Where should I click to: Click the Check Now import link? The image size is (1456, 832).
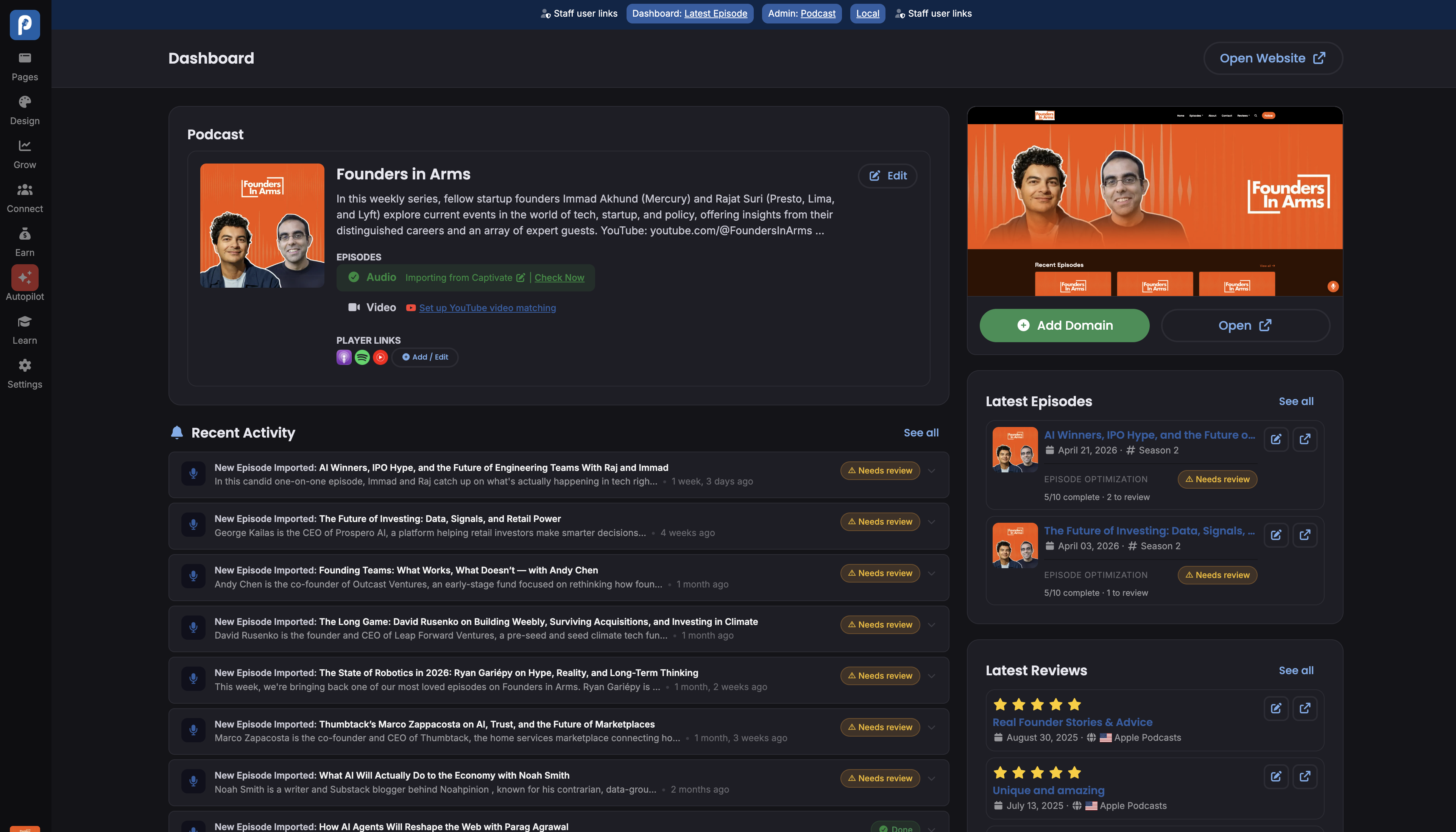tap(560, 278)
